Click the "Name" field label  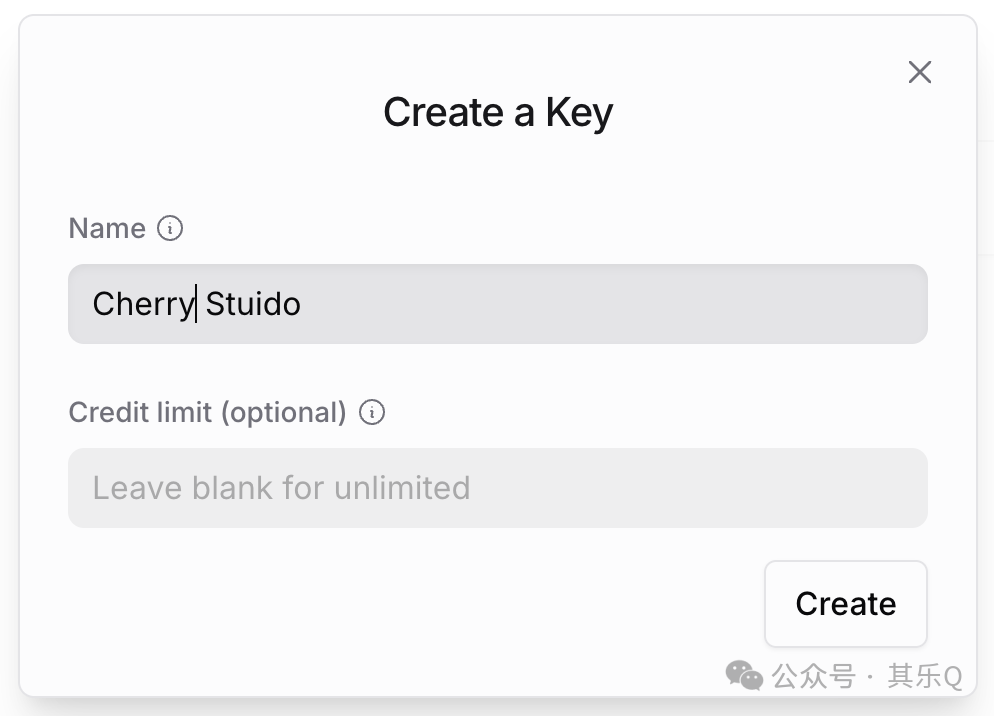click(107, 229)
